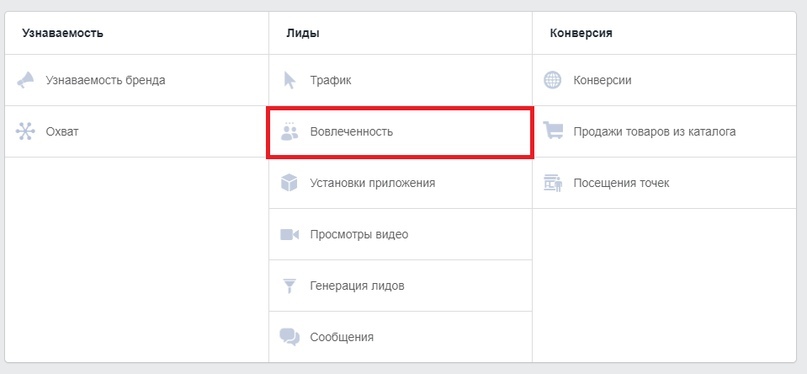
Task: Choose Установки приложения option
Action: (373, 183)
